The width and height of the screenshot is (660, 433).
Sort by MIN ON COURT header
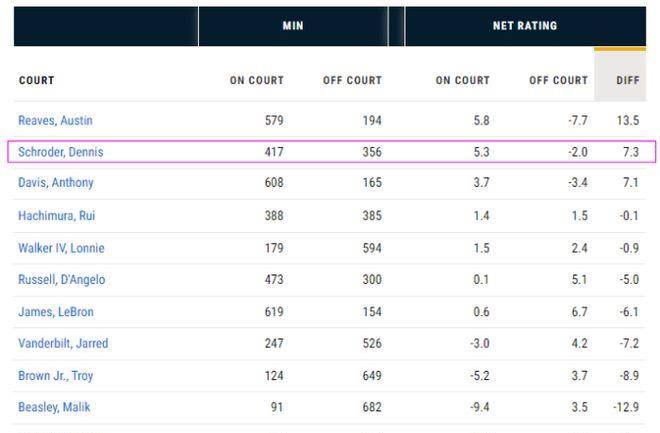(x=257, y=80)
